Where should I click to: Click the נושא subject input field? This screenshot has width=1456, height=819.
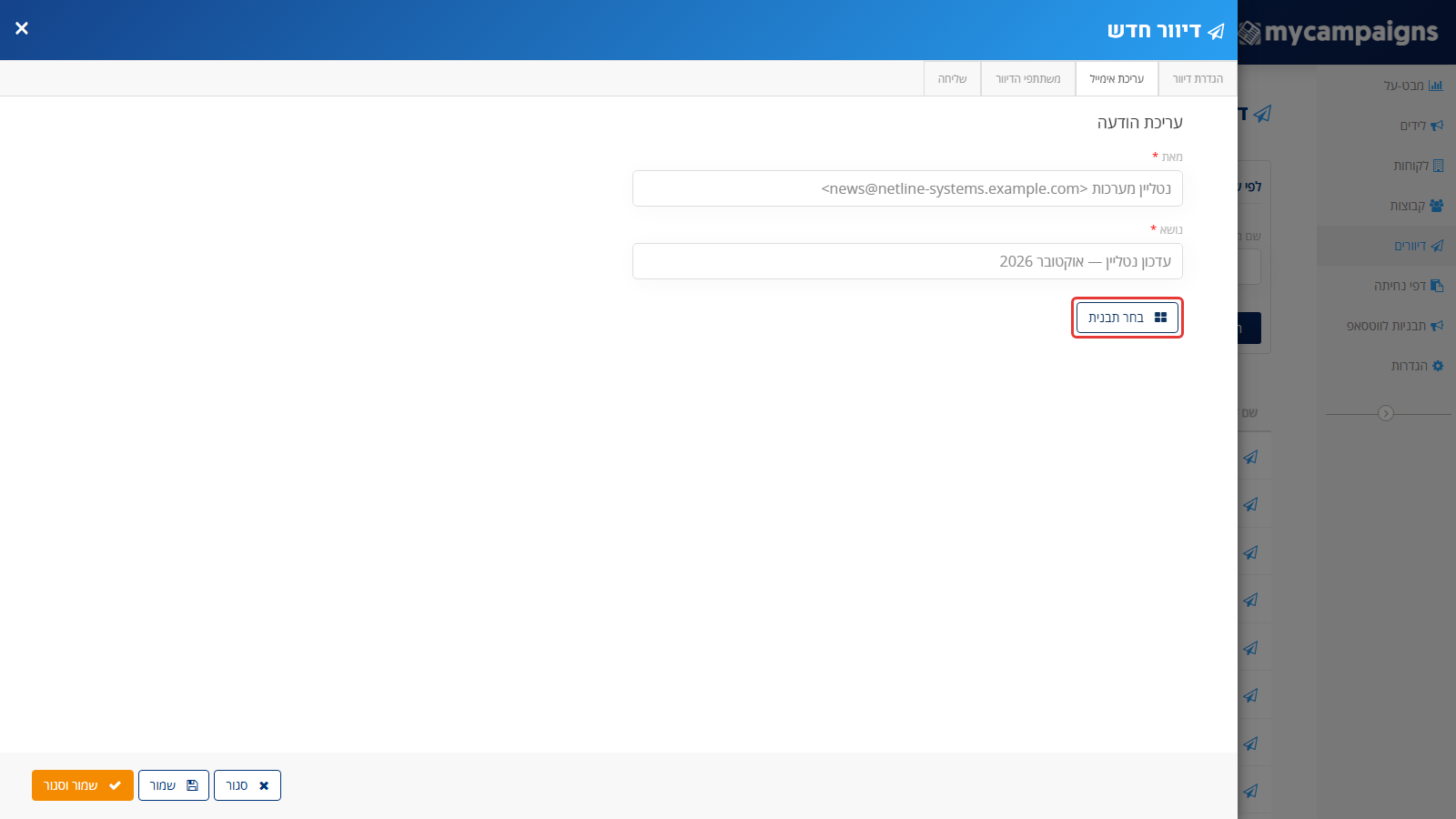(x=907, y=261)
